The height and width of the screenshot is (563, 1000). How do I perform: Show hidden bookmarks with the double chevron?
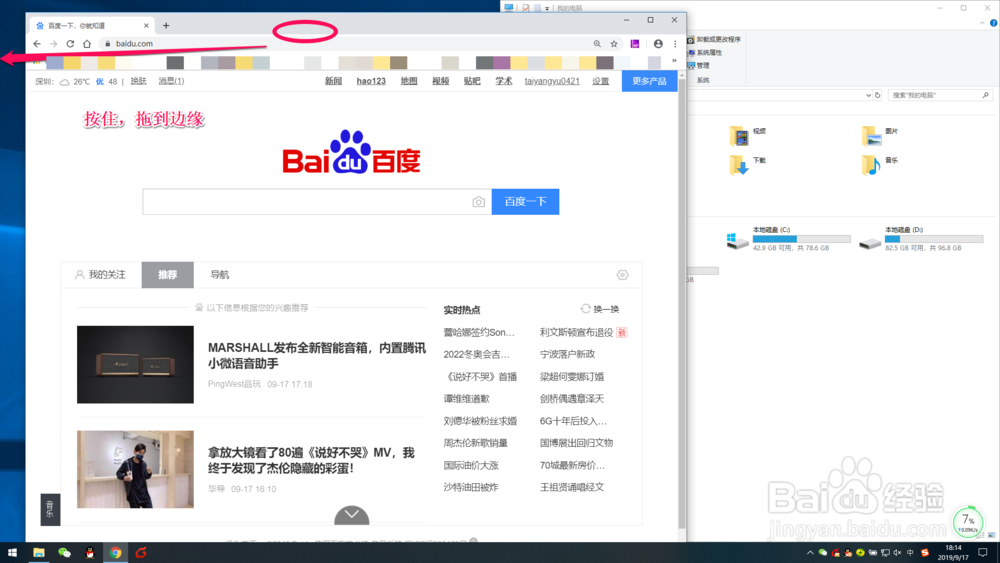pyautogui.click(x=674, y=61)
